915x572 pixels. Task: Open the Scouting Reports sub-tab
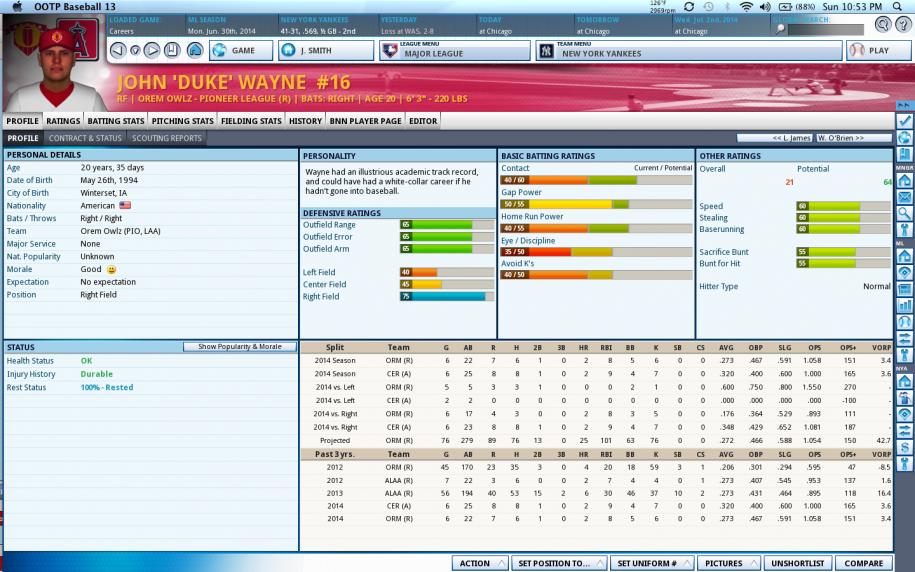point(166,138)
